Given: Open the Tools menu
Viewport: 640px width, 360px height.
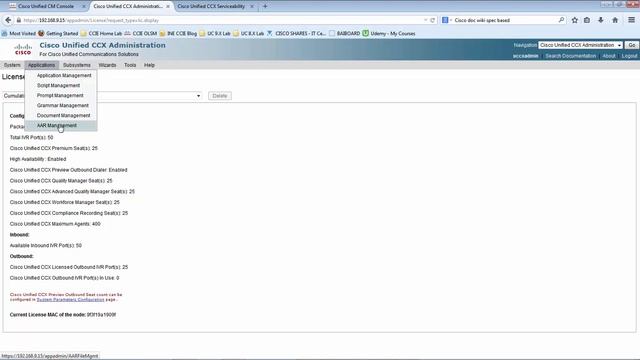Looking at the screenshot, I should (x=130, y=65).
